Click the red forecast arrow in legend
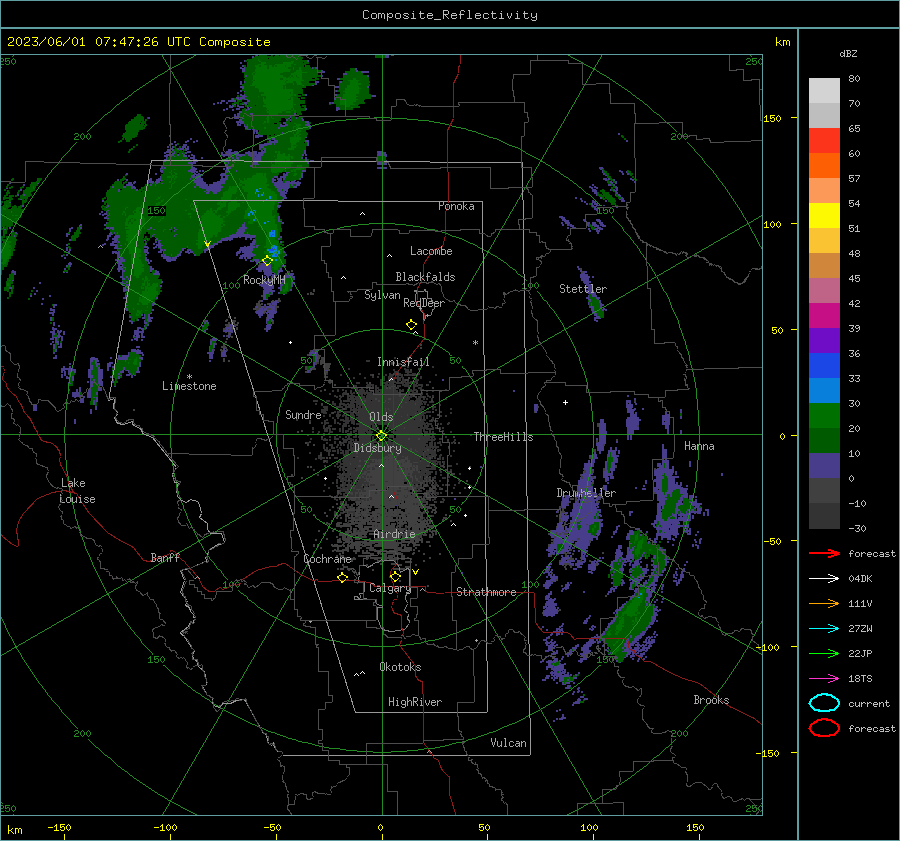The image size is (900, 841). [824, 553]
